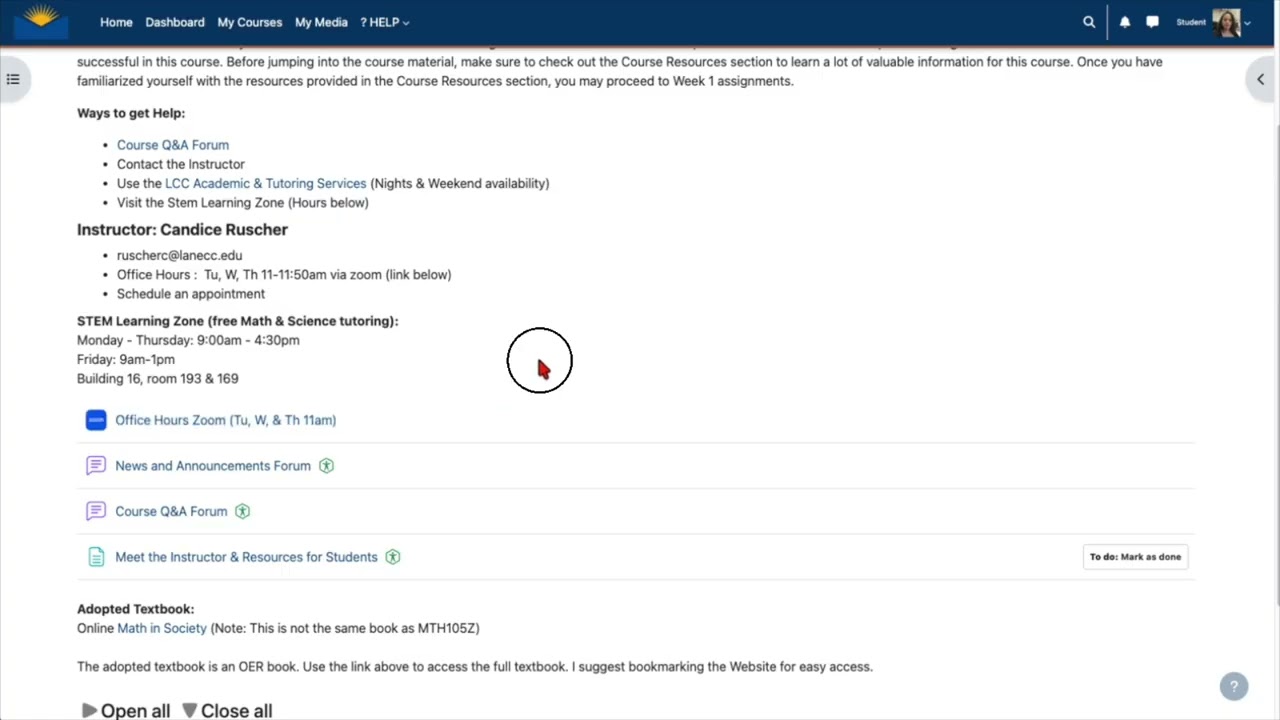Open the help question mark button
The image size is (1280, 720).
pos(1234,686)
